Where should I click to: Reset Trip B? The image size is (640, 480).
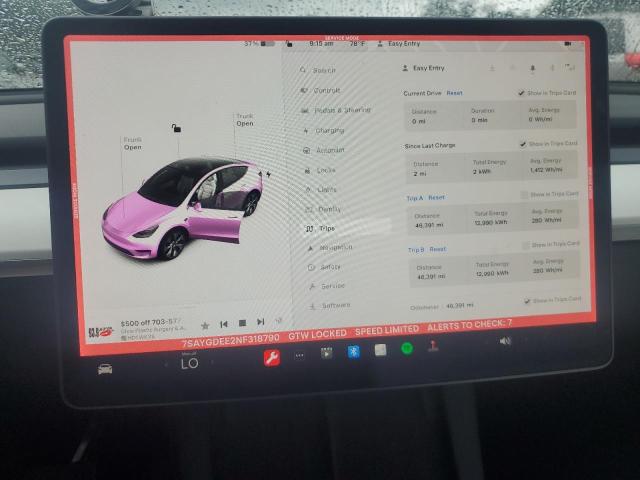pos(438,249)
